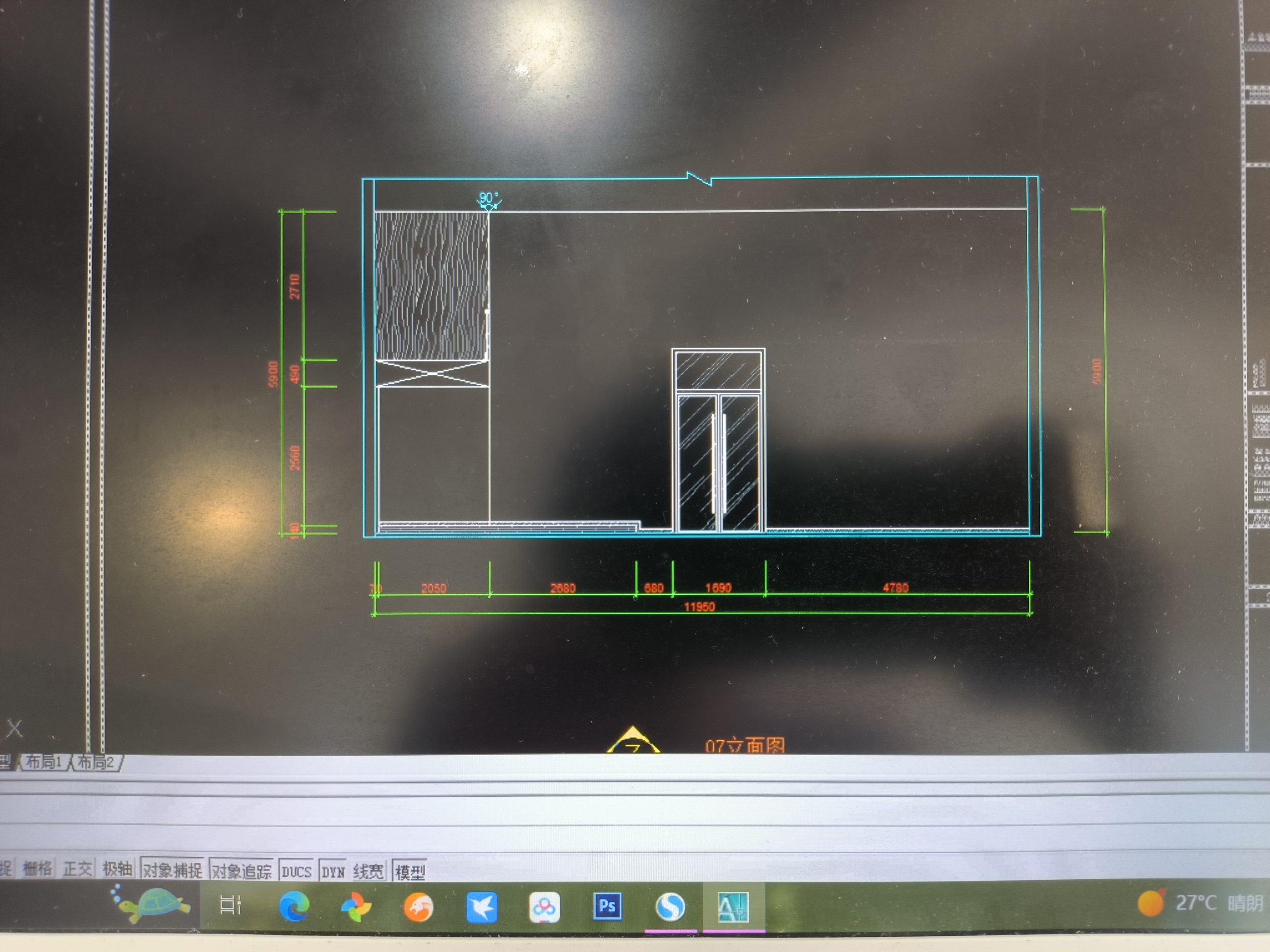This screenshot has height=952, width=1270.
Task: Switch to the Sogou browser taskbar icon
Action: [x=670, y=907]
